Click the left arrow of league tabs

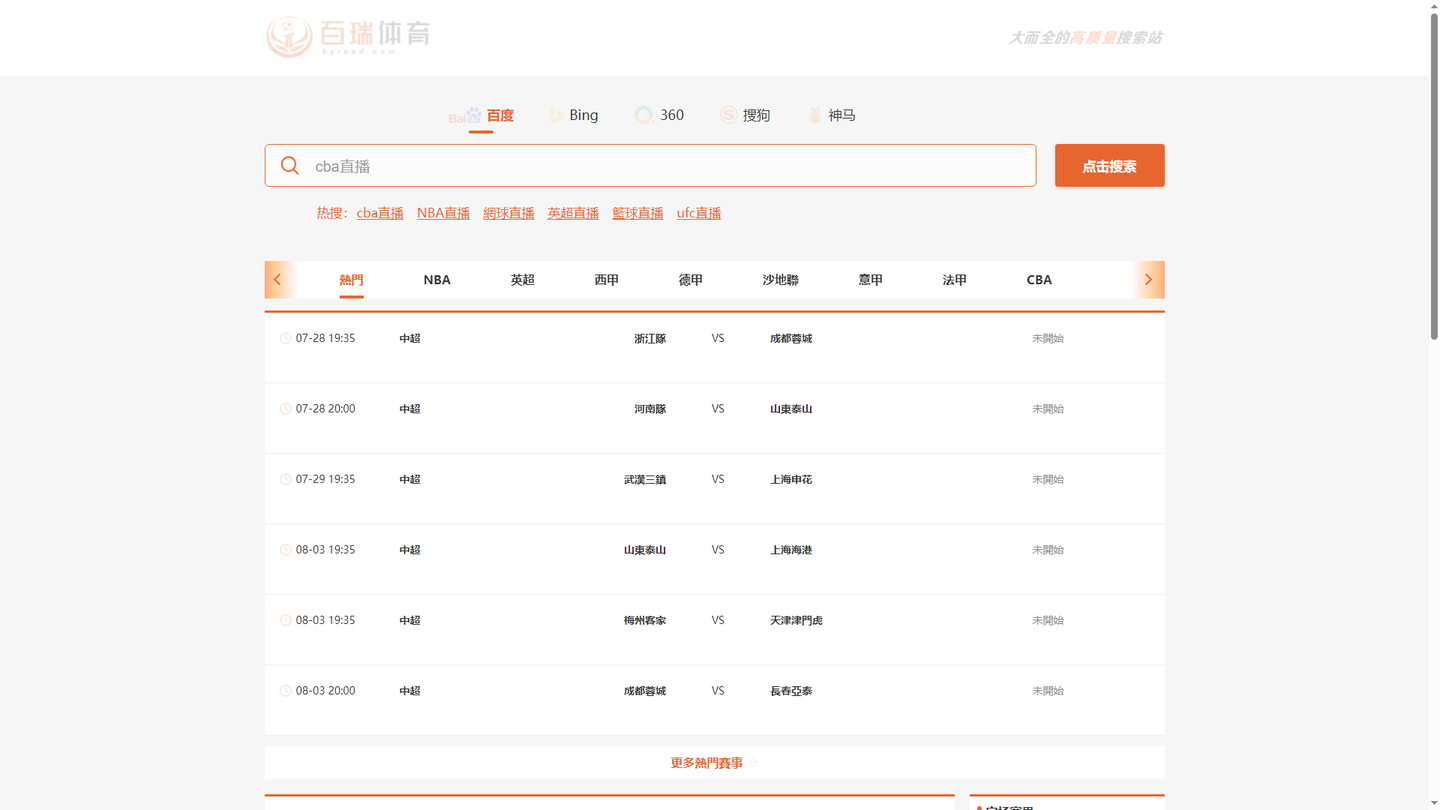[279, 280]
